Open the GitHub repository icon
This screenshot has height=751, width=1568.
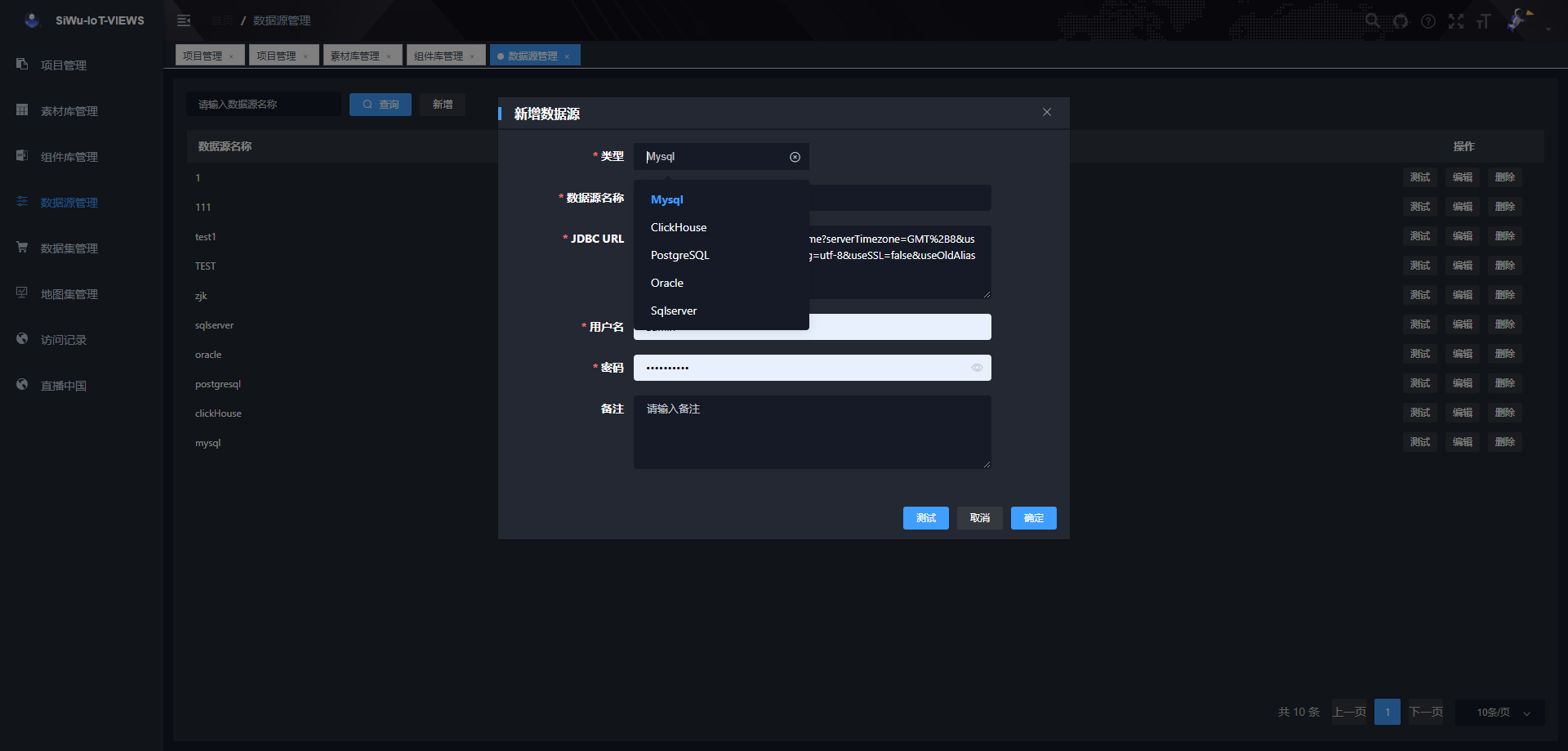(x=1401, y=21)
